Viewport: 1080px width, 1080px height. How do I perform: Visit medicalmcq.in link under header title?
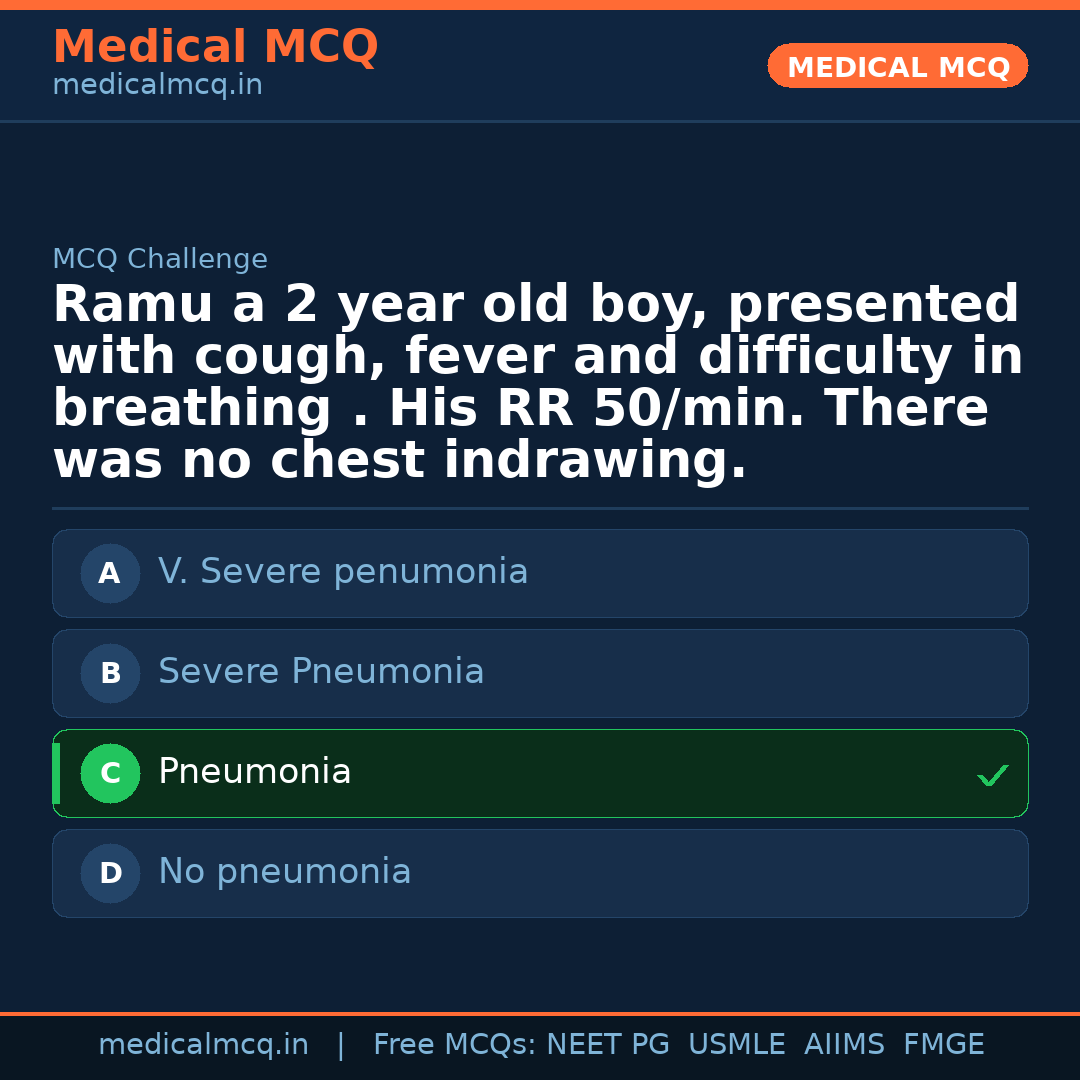[157, 86]
